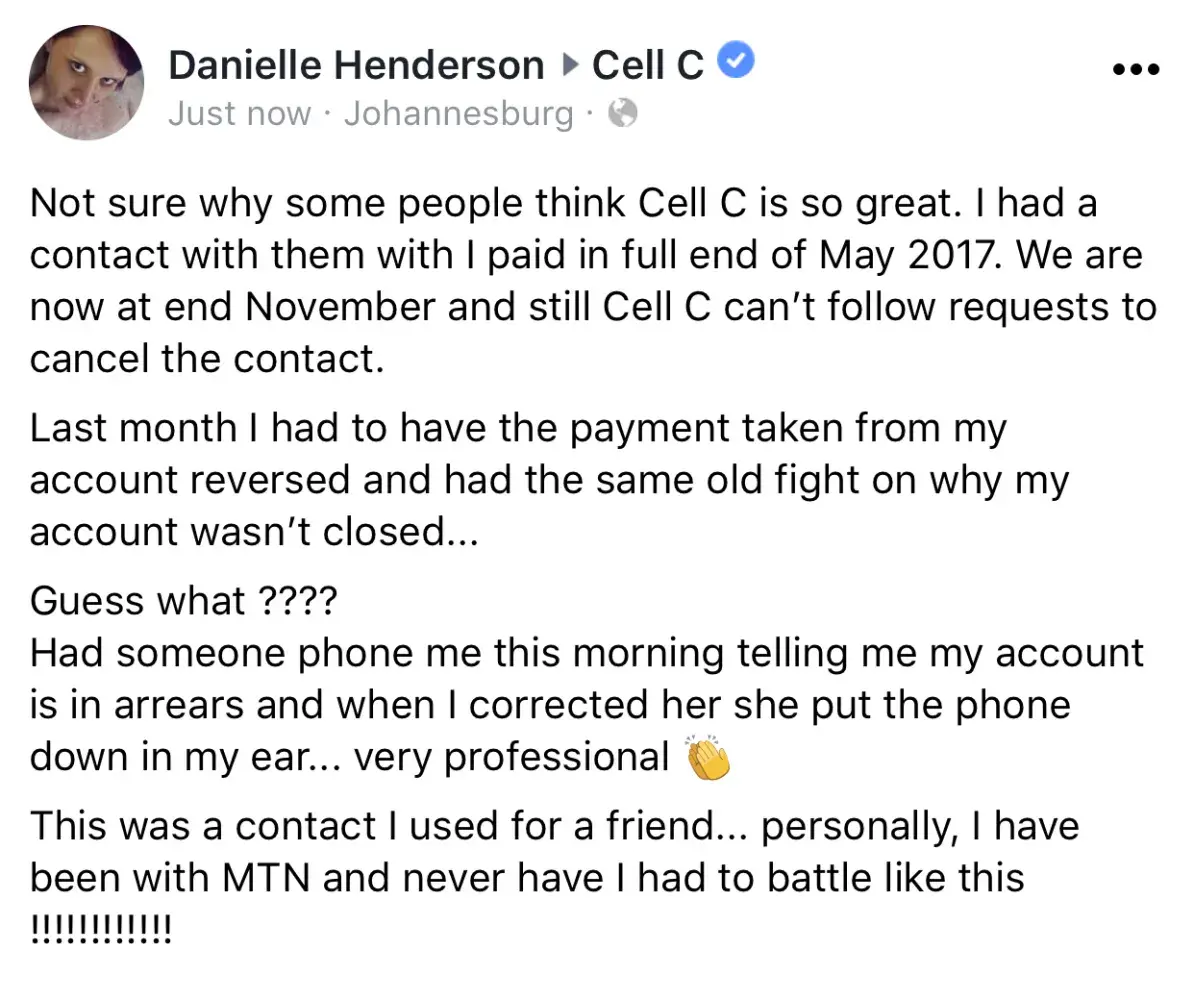This screenshot has height=1000, width=1194.
Task: Click the row of exclamation marks
Action: 101,929
